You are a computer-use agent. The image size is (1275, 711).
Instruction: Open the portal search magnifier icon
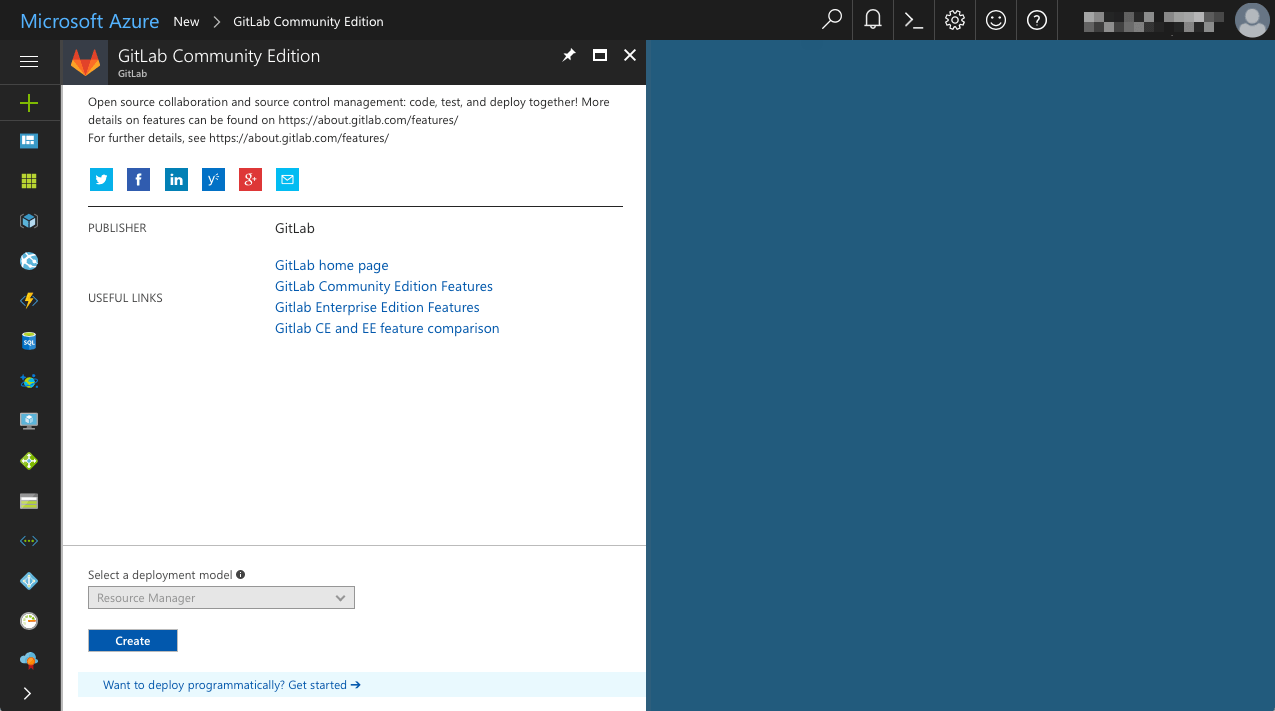pyautogui.click(x=830, y=20)
